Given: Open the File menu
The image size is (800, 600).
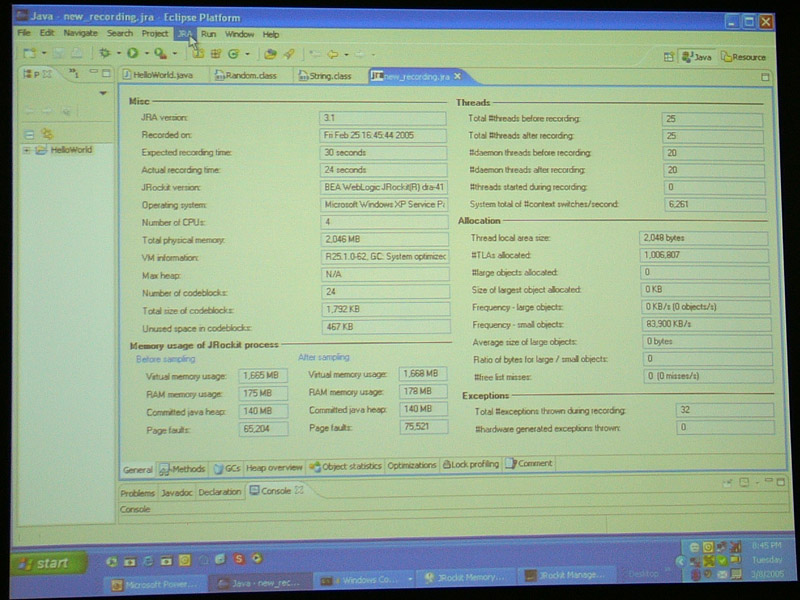Looking at the screenshot, I should [x=23, y=33].
